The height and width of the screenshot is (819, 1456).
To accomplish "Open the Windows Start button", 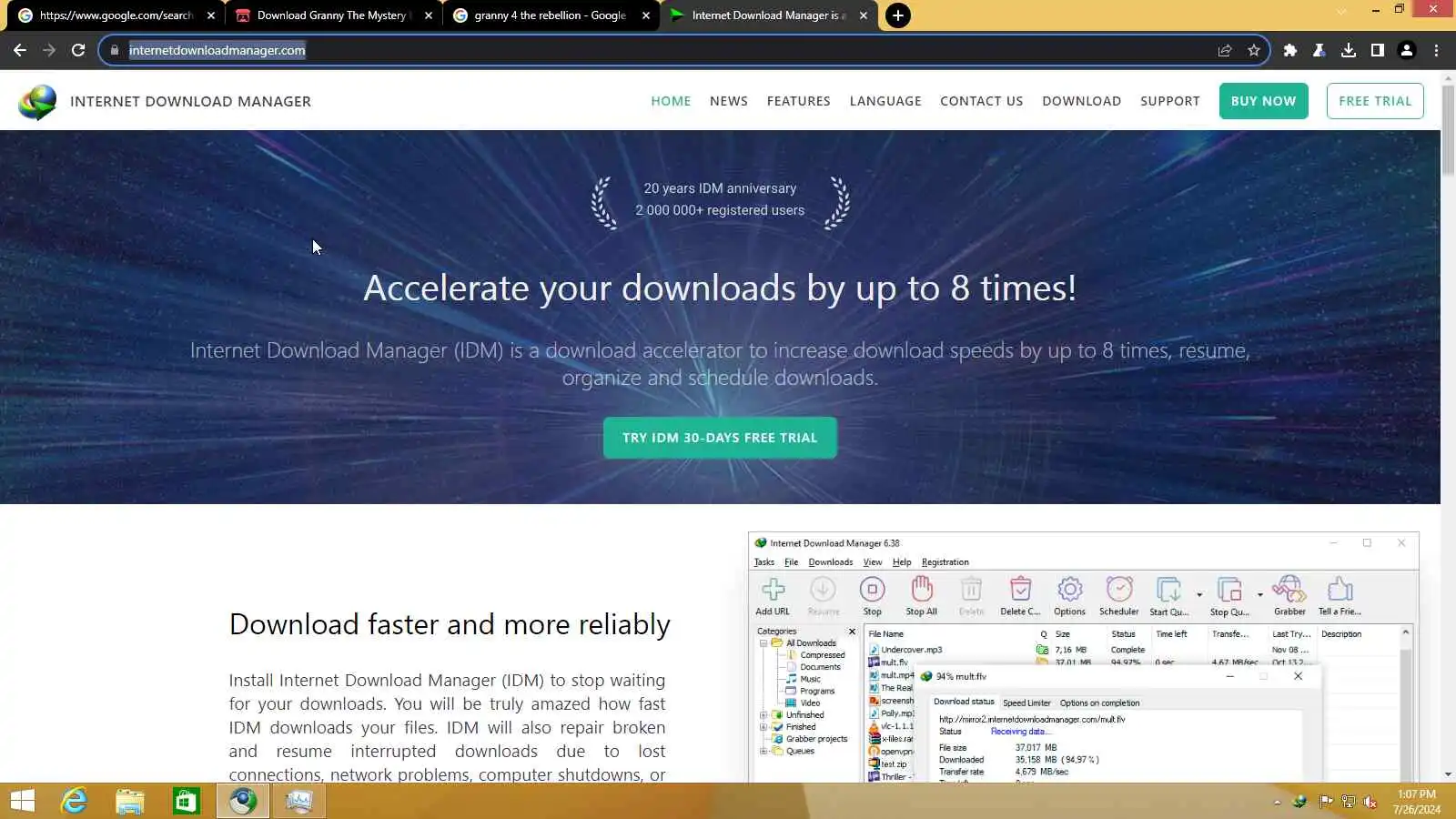I will tap(23, 801).
